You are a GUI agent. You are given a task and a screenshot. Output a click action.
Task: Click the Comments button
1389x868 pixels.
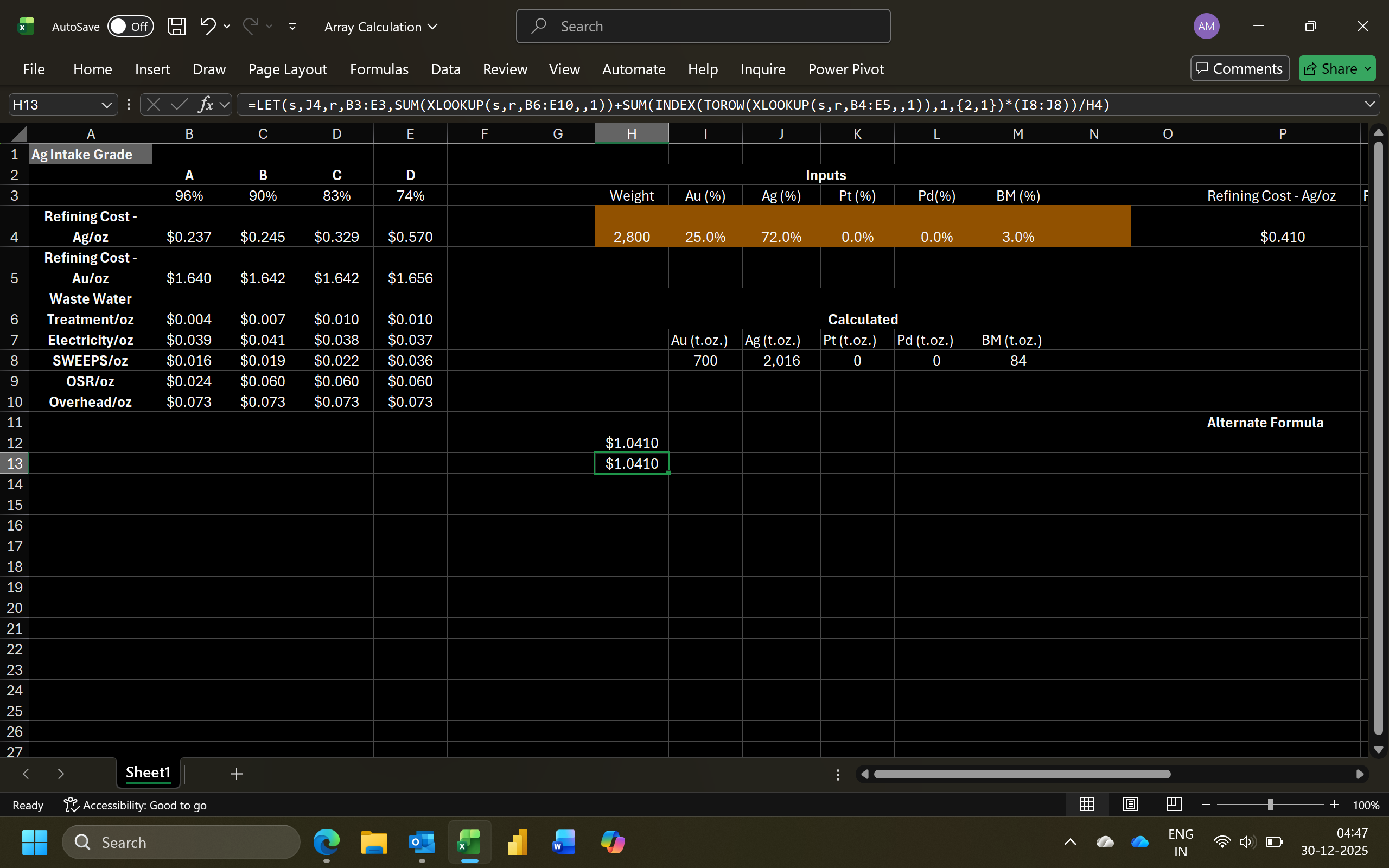1239,69
